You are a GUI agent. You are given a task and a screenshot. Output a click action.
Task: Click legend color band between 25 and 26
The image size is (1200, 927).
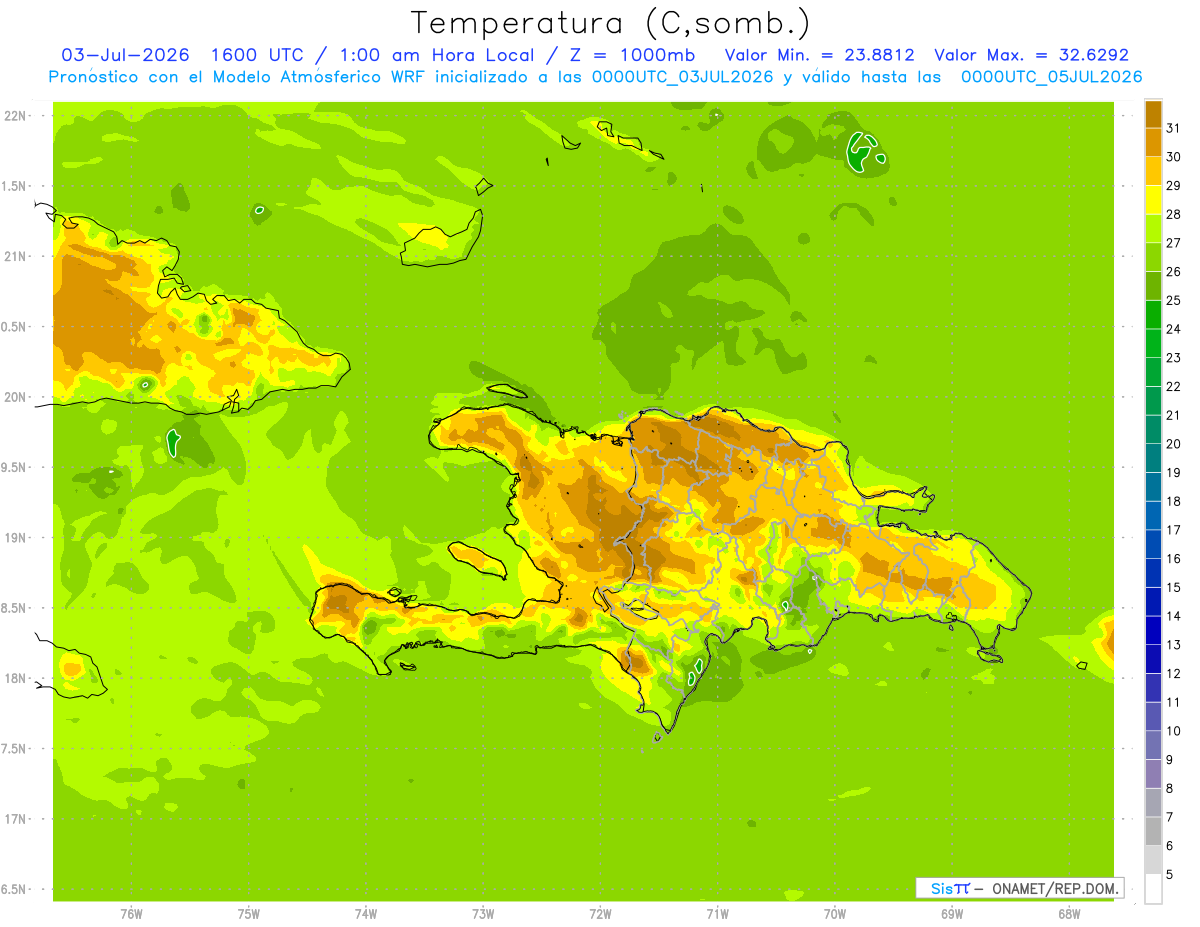tap(1153, 286)
